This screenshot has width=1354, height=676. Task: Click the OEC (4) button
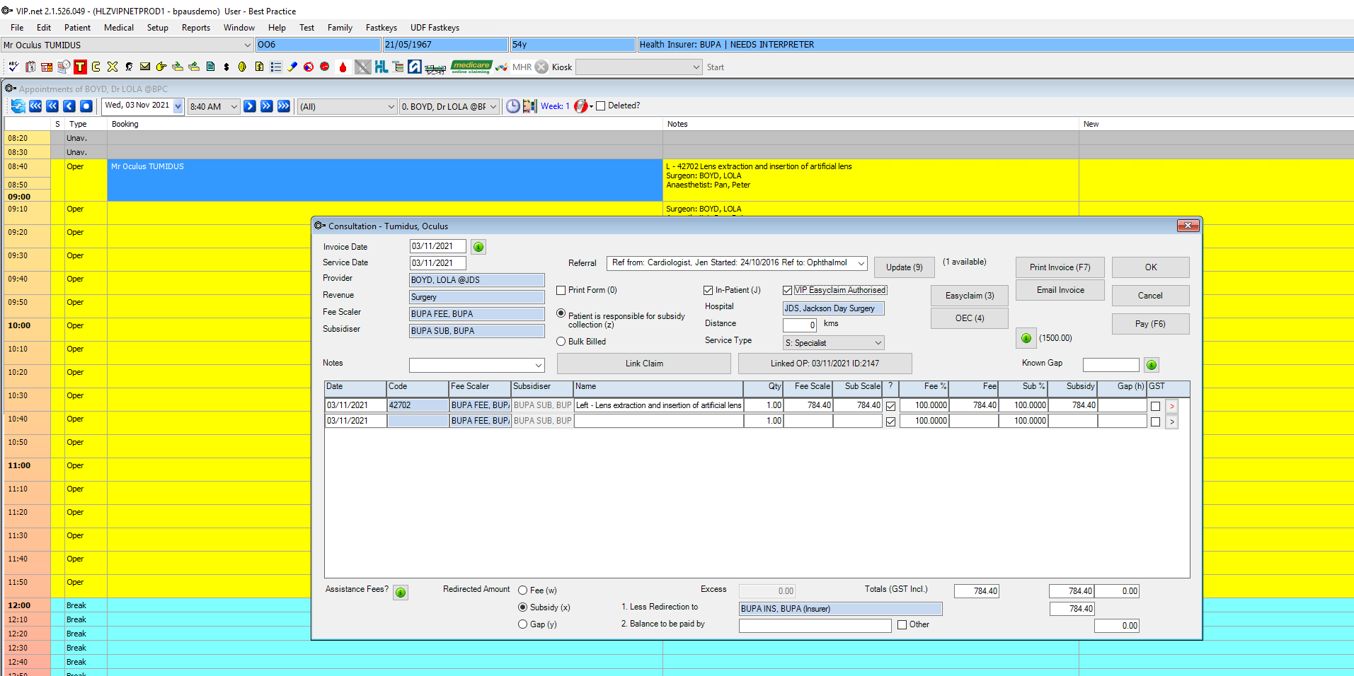coord(969,318)
